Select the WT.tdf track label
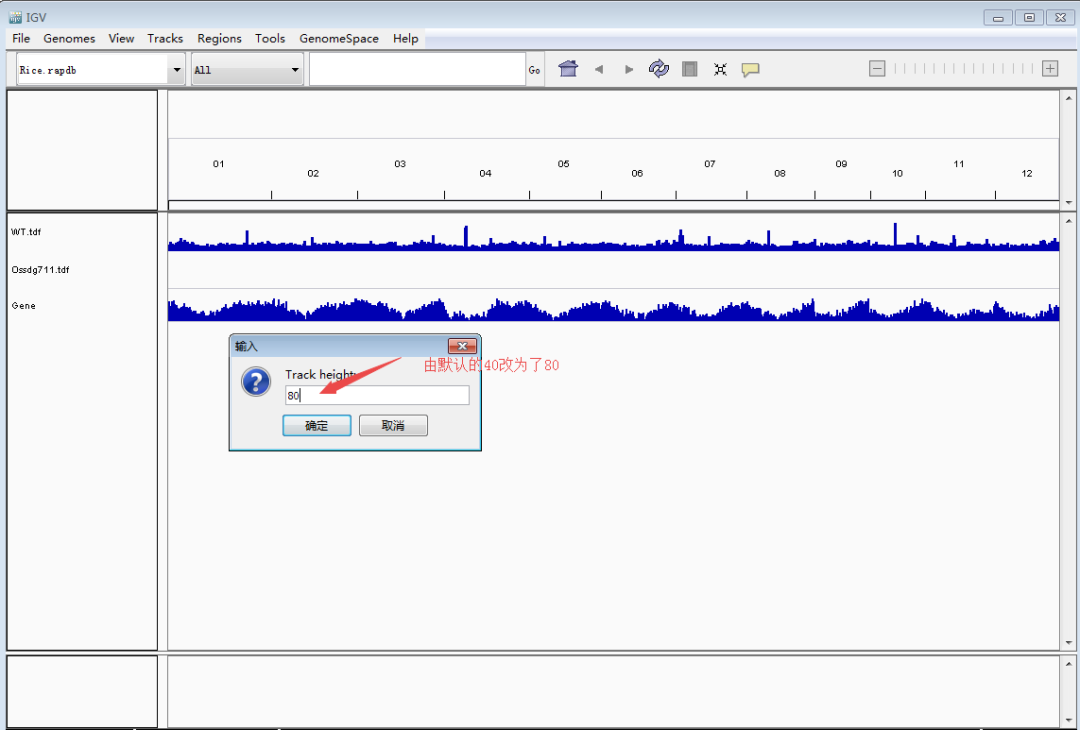 click(27, 231)
